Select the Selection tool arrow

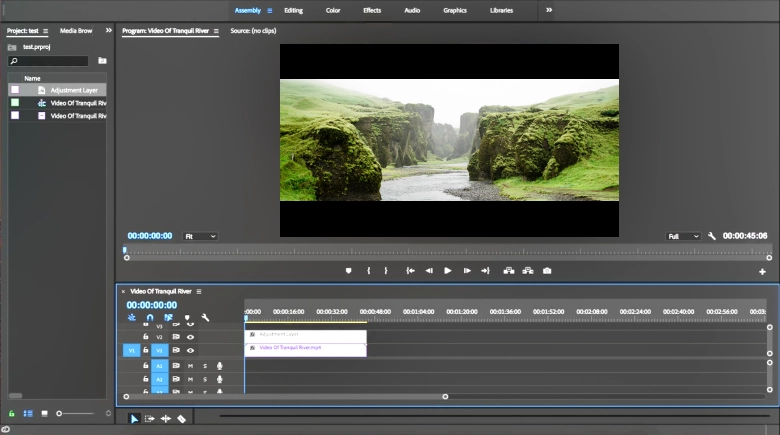pos(134,419)
